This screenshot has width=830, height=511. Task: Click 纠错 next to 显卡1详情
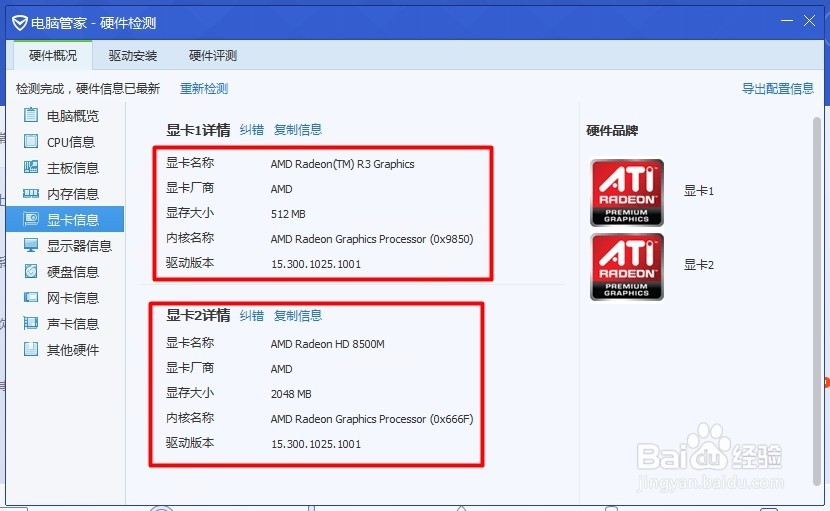[x=251, y=130]
